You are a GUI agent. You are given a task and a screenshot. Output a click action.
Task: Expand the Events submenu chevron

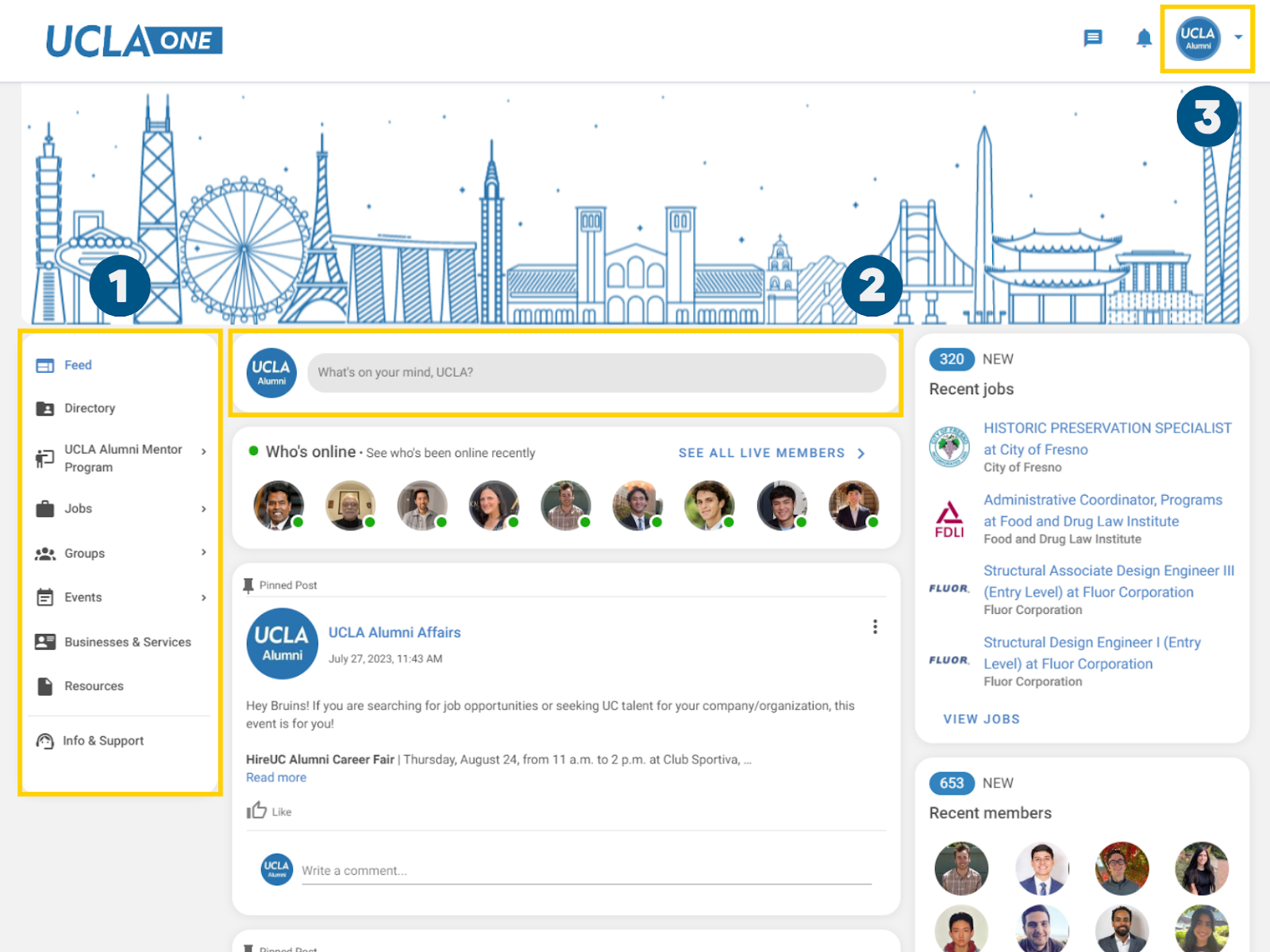click(x=204, y=597)
